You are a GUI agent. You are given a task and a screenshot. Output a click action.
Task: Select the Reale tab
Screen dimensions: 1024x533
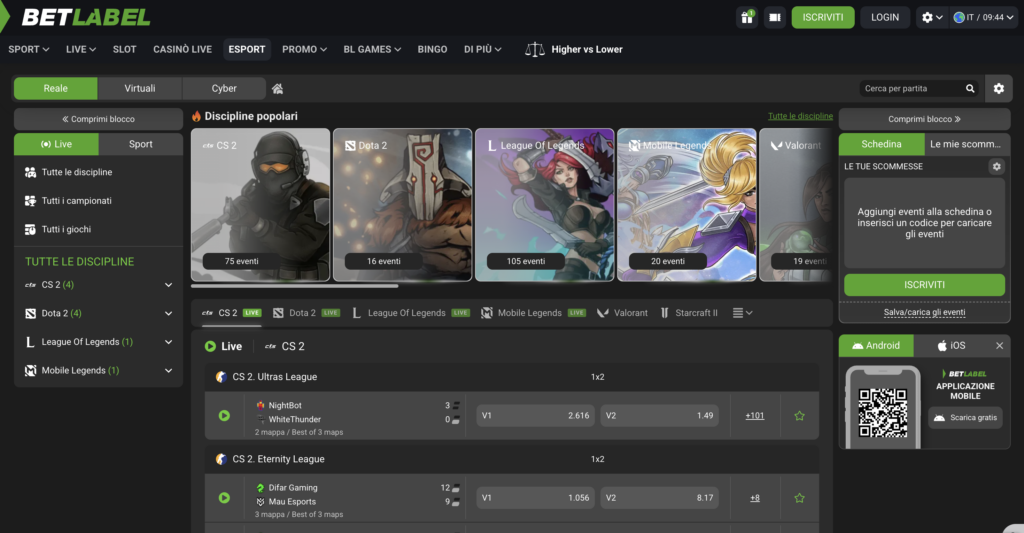tap(56, 88)
